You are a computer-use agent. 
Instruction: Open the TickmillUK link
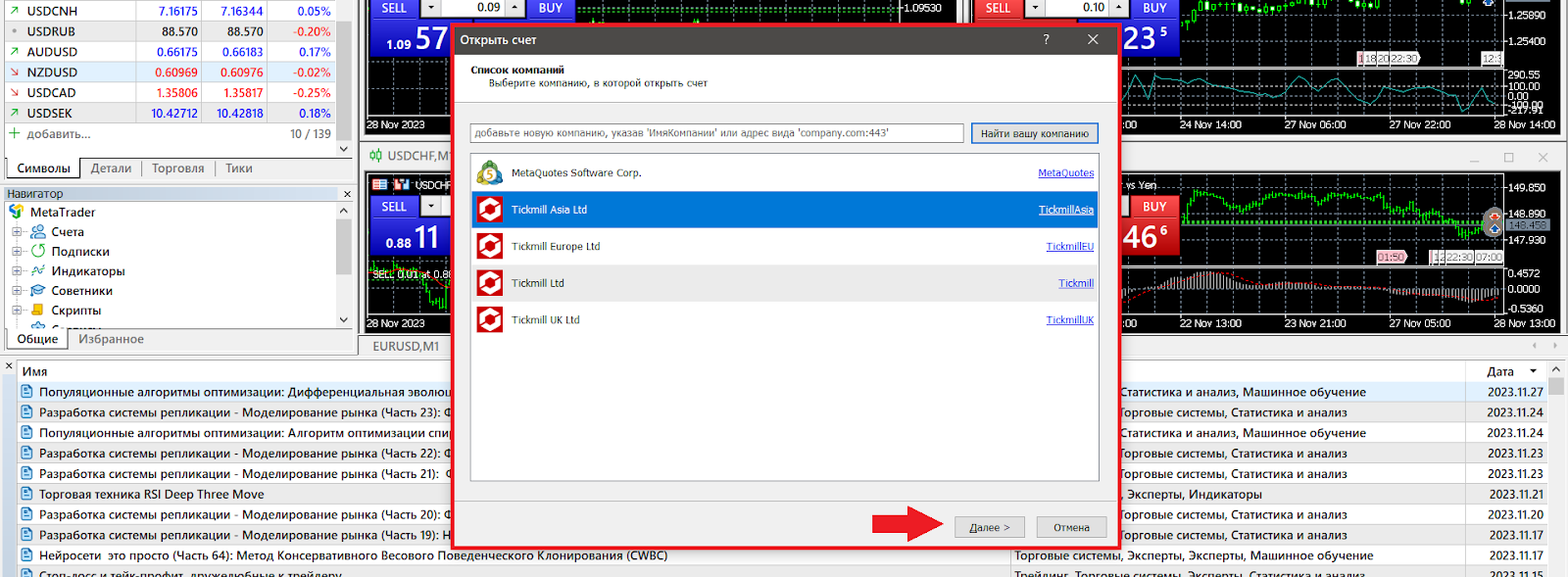tap(1070, 320)
